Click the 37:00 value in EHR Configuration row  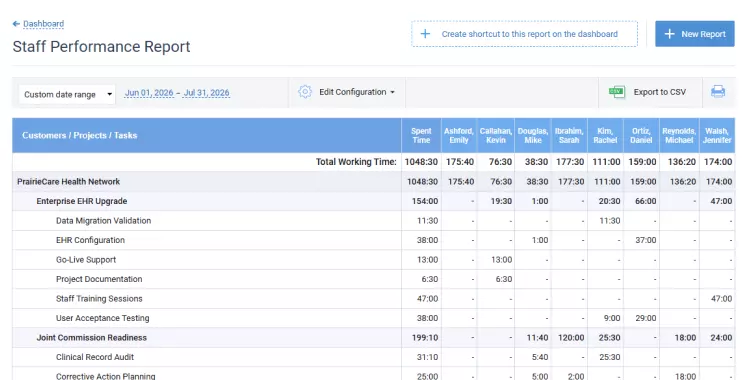pyautogui.click(x=646, y=240)
